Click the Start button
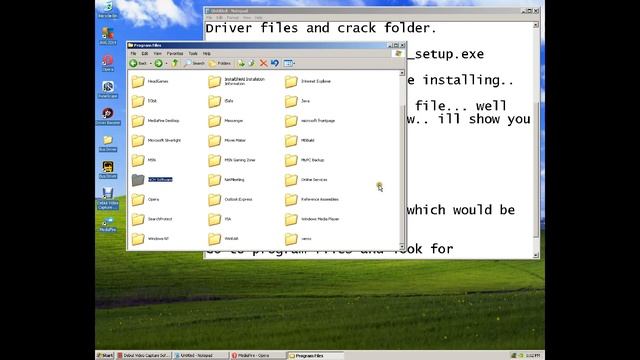Viewport: 640px width, 360px height. (x=105, y=356)
